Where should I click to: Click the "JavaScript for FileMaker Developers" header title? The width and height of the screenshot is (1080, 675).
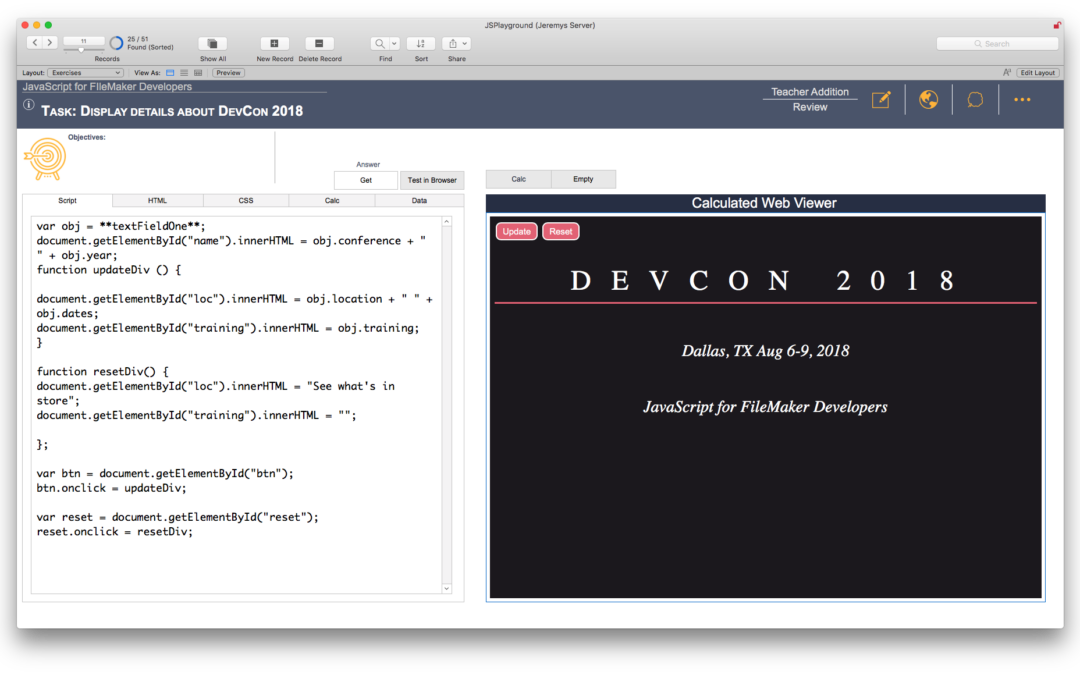tap(107, 87)
